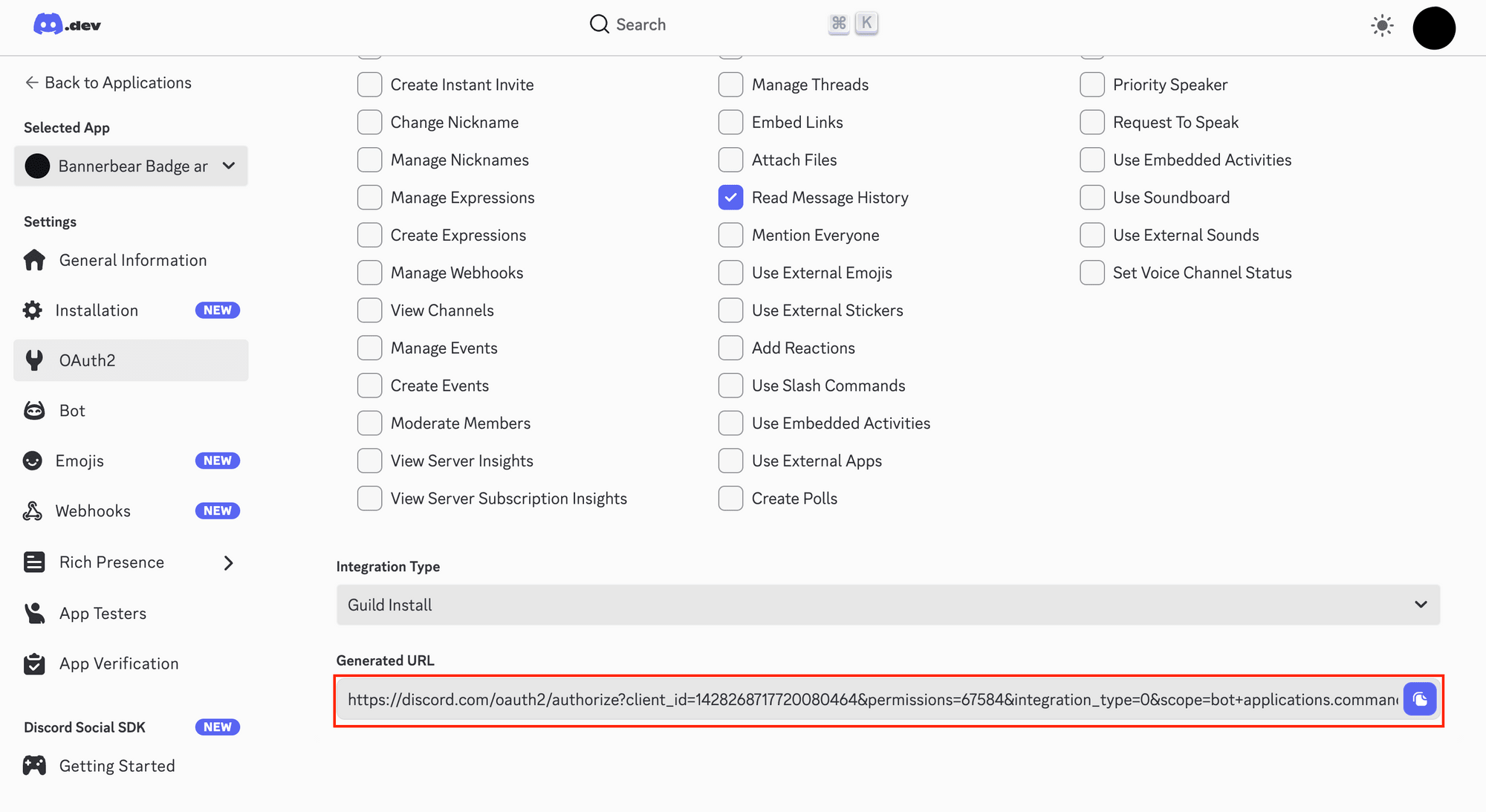The height and width of the screenshot is (812, 1486).
Task: Click the App Verification clipboard icon
Action: (x=34, y=663)
